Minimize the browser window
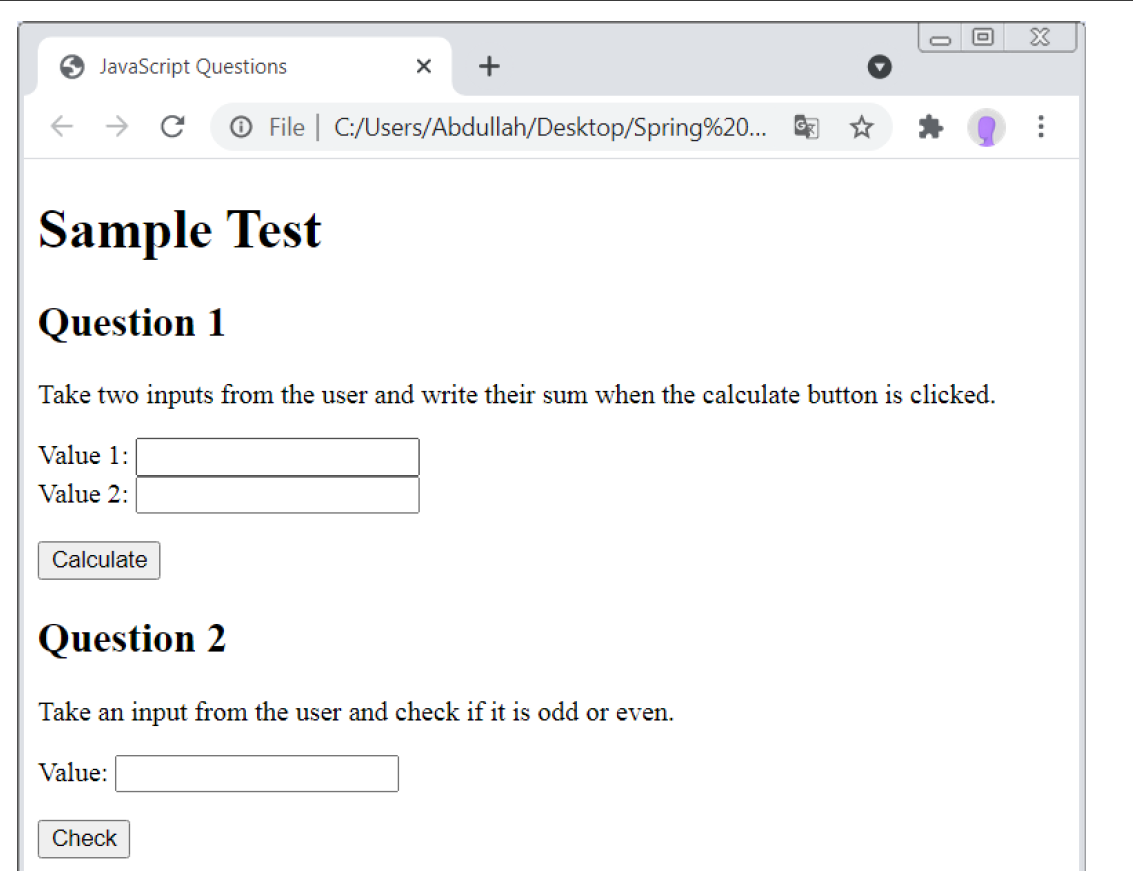 (940, 38)
